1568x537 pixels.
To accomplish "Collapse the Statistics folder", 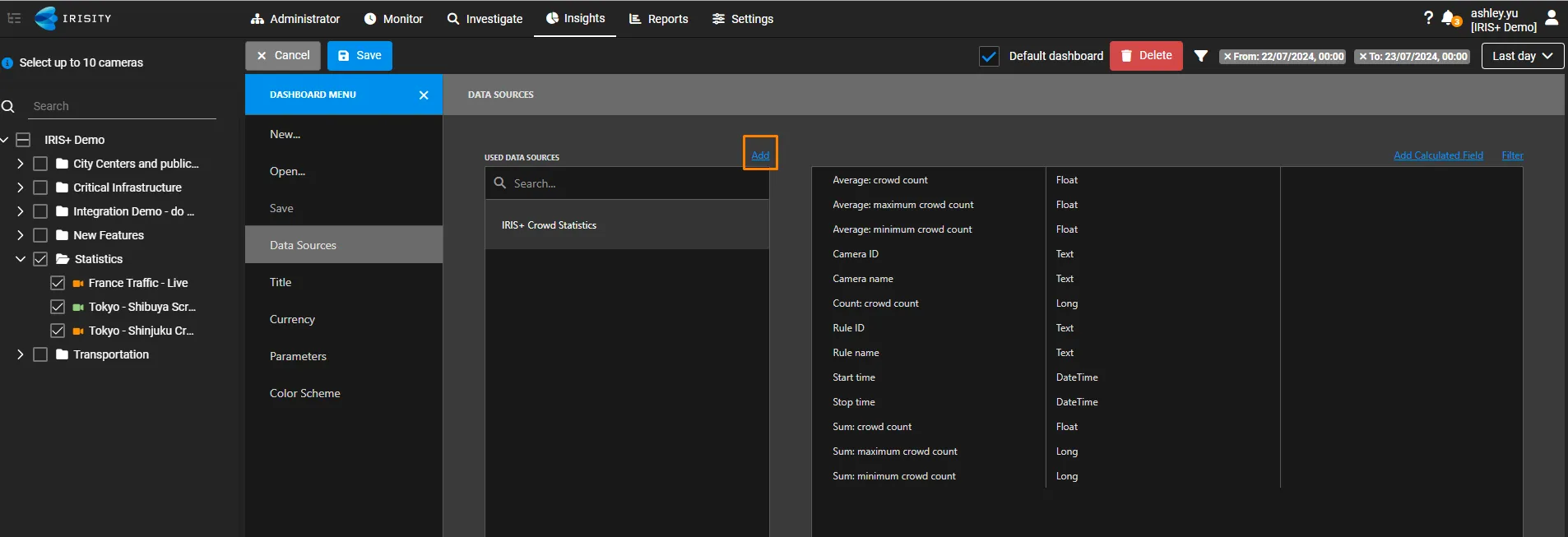I will 21,259.
